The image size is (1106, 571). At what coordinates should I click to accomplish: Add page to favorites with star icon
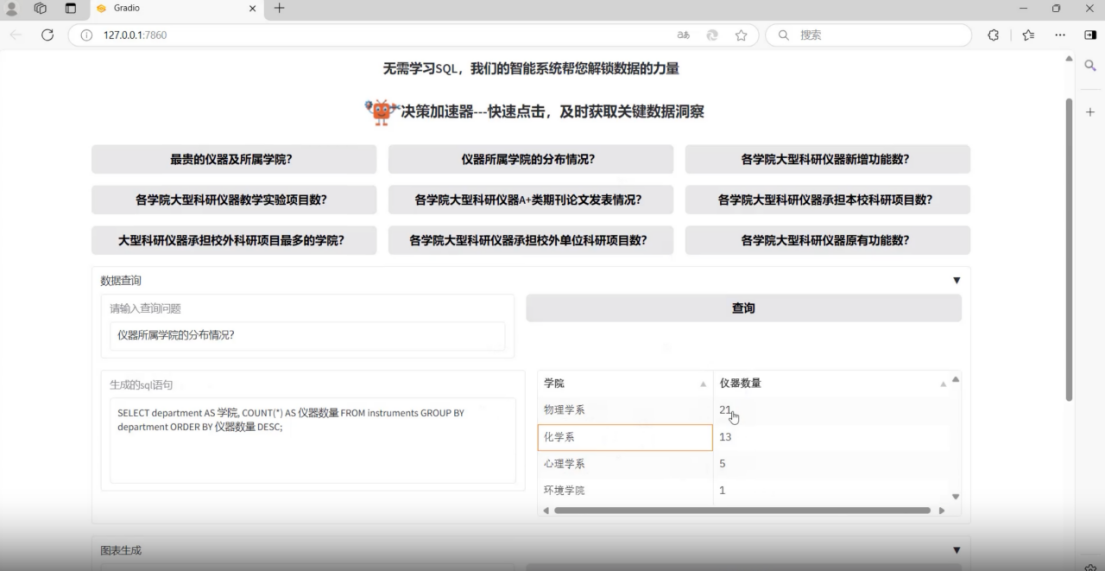pos(741,35)
